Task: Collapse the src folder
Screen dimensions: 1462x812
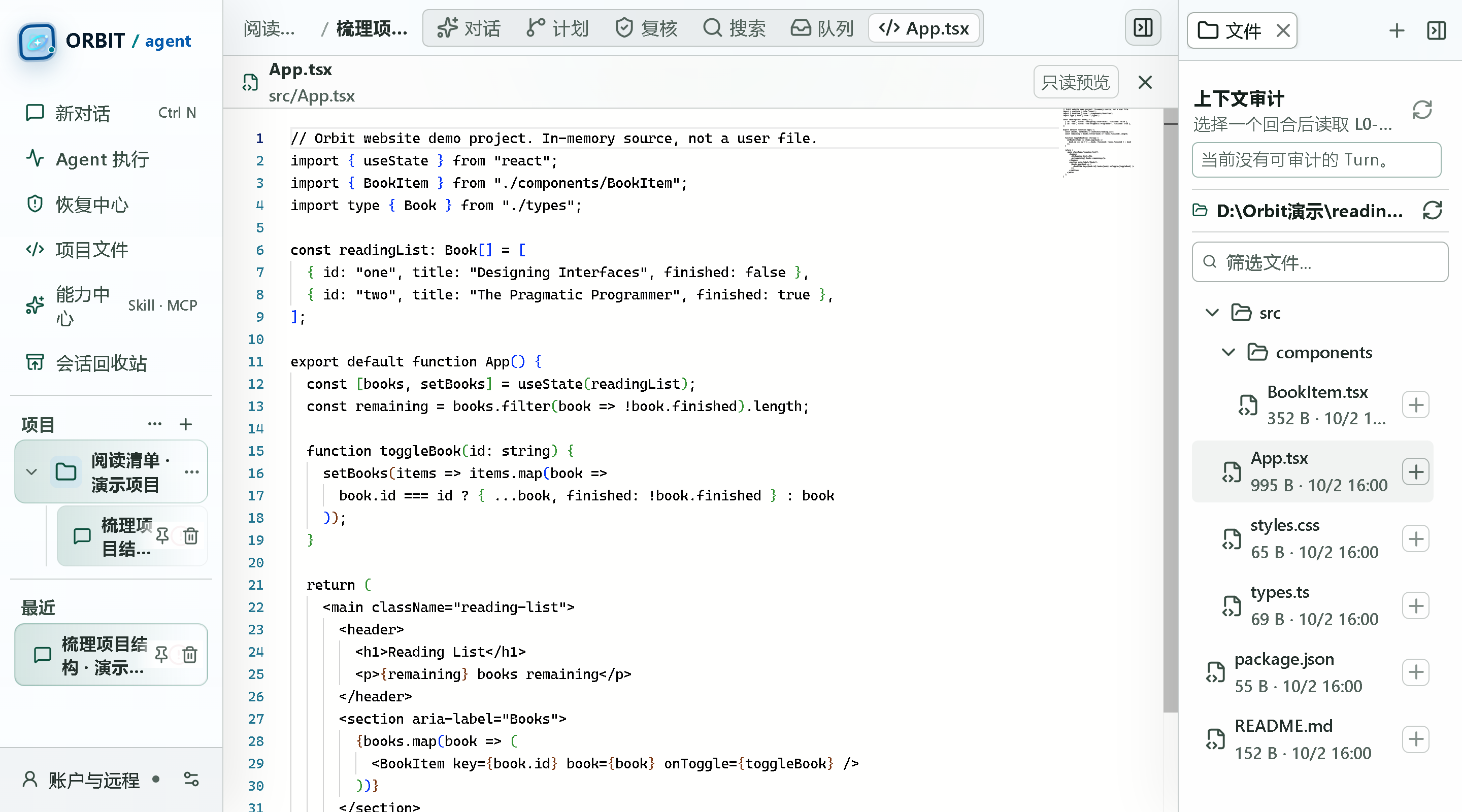Action: [1212, 313]
